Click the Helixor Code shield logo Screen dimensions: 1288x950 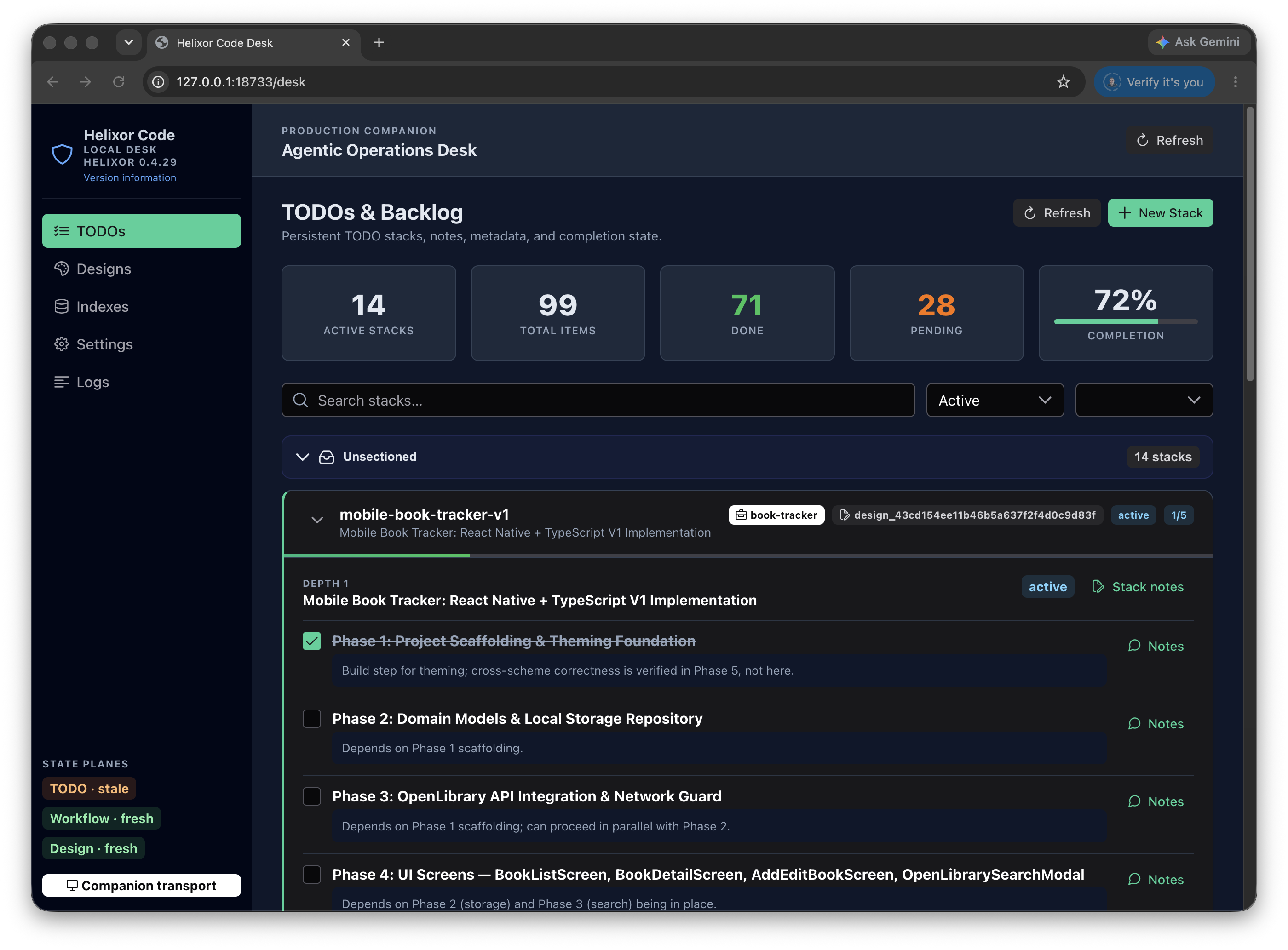click(62, 154)
